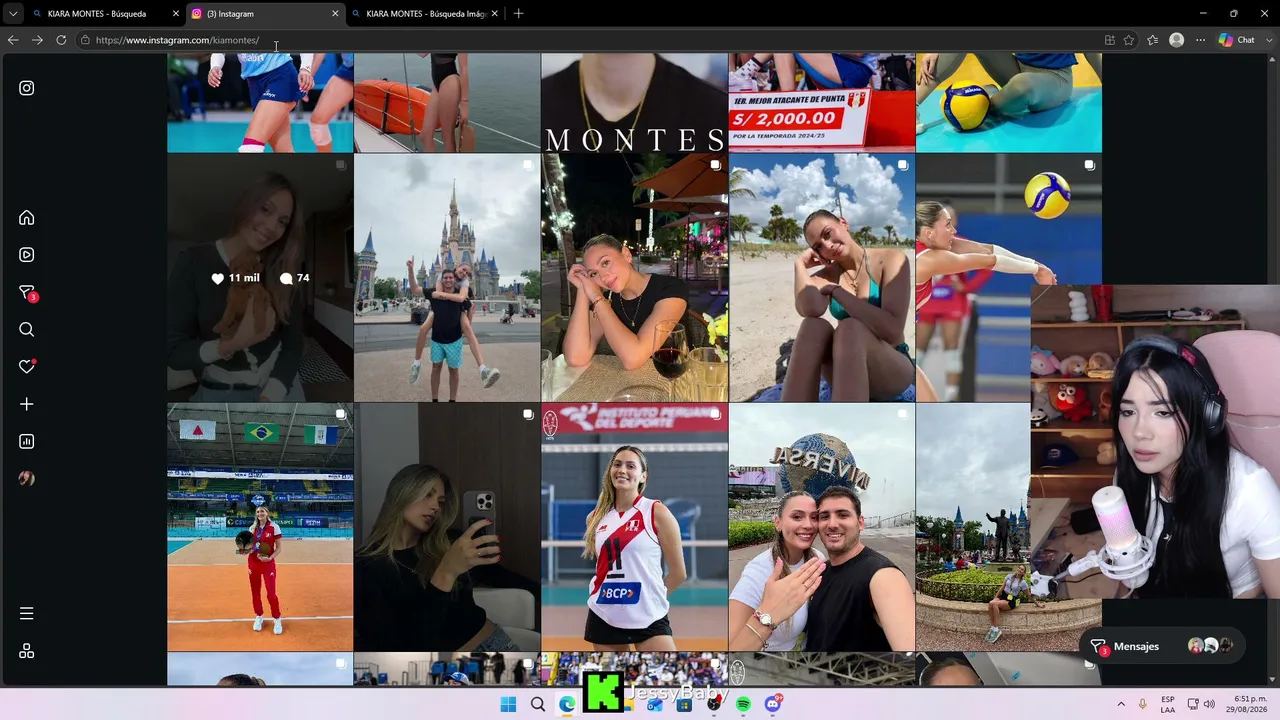This screenshot has width=1280, height=720.
Task: Open the Edge browser profile avatar
Action: point(1177,40)
